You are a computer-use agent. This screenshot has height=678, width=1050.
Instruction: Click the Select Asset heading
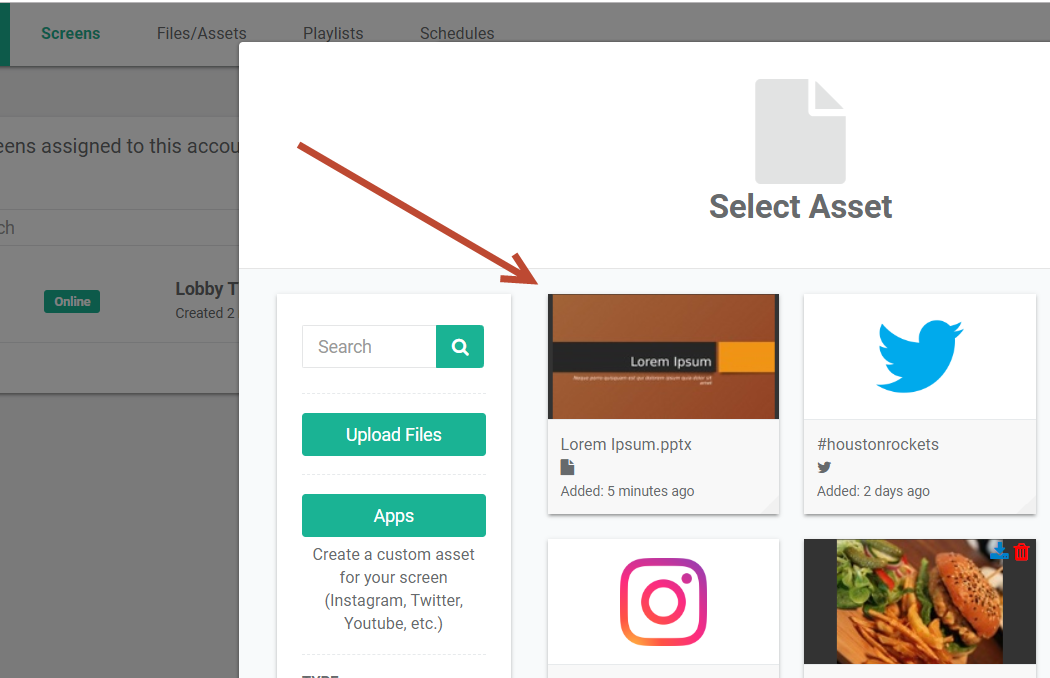click(x=800, y=206)
